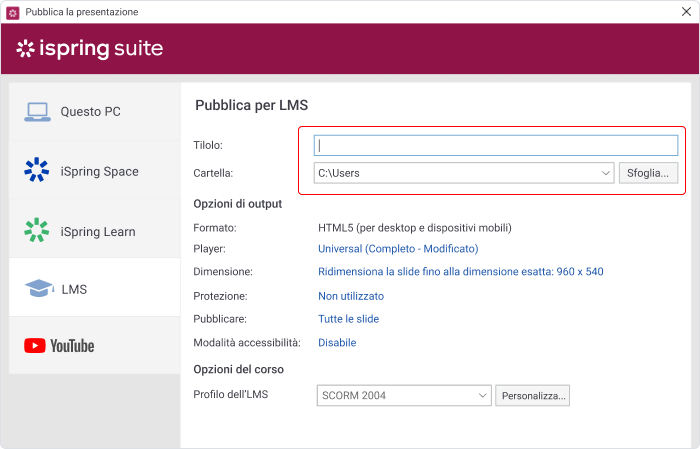Select the LMS graduation cap icon
This screenshot has height=449, width=700.
click(39, 288)
